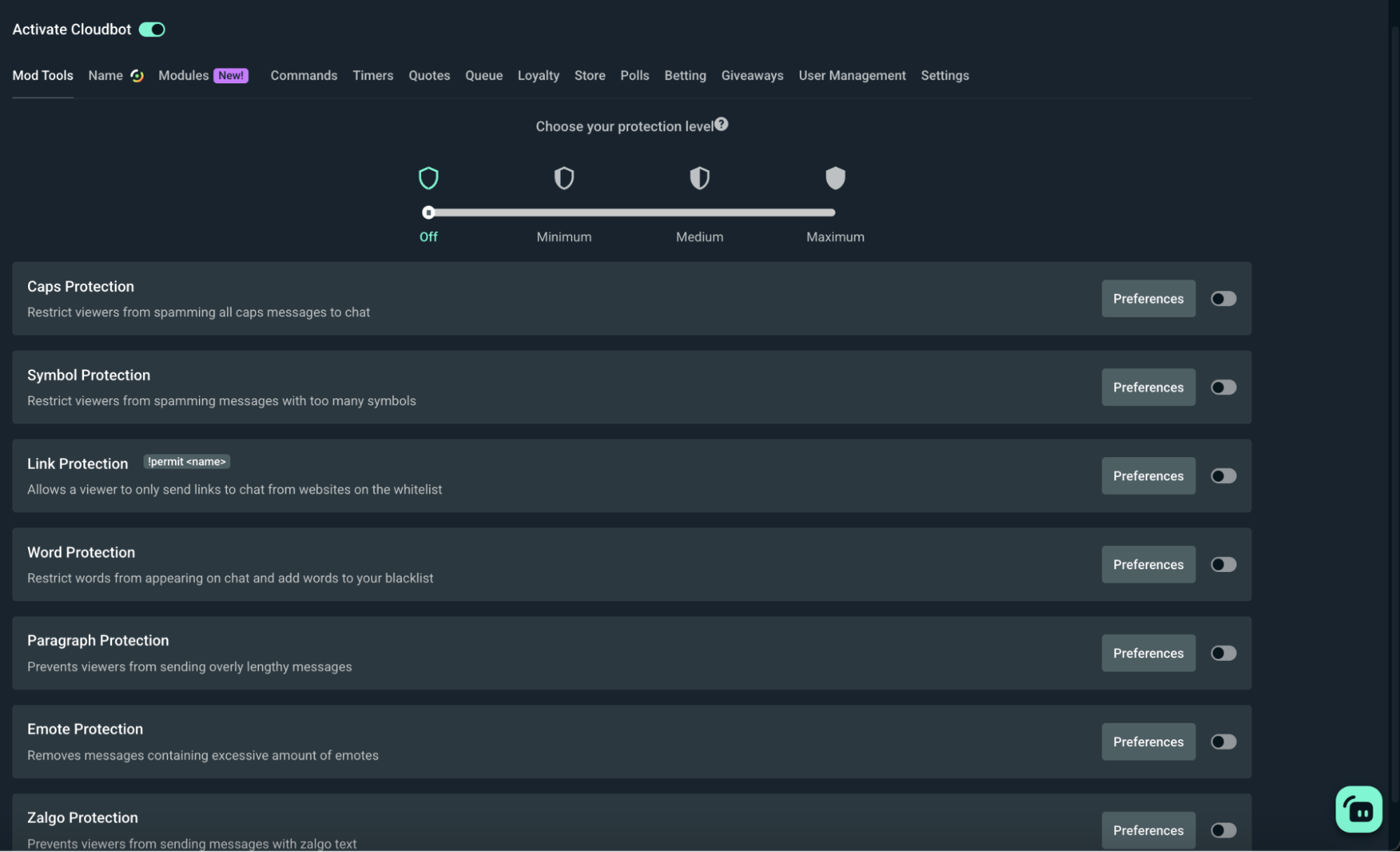Open Caps Protection Preferences

click(1148, 298)
